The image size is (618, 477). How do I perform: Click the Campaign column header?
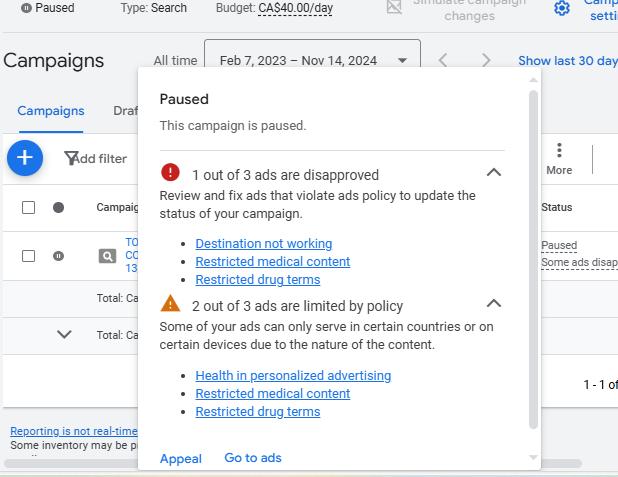point(117,207)
